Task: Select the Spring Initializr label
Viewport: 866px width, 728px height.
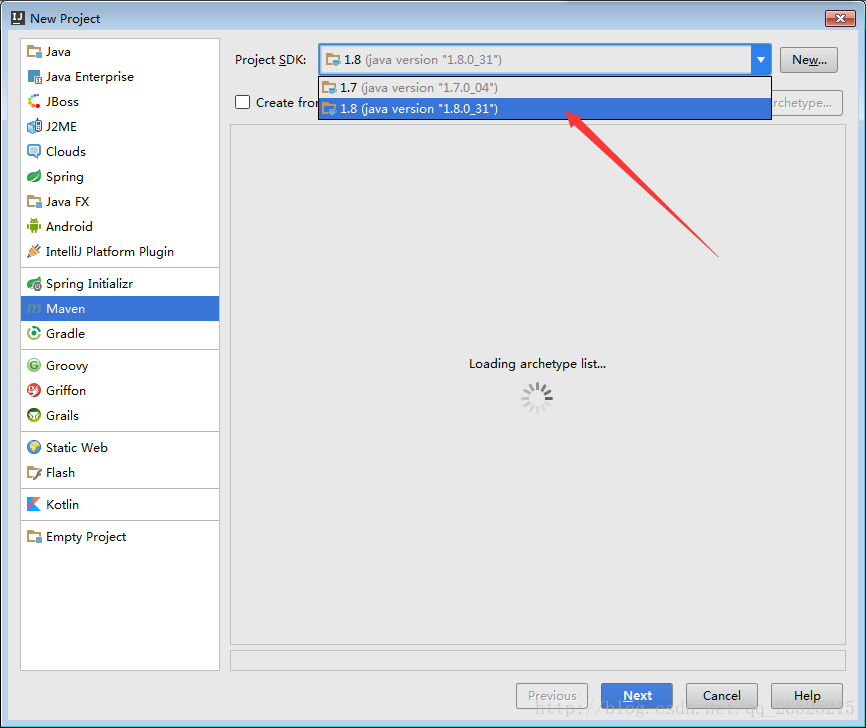Action: [89, 284]
